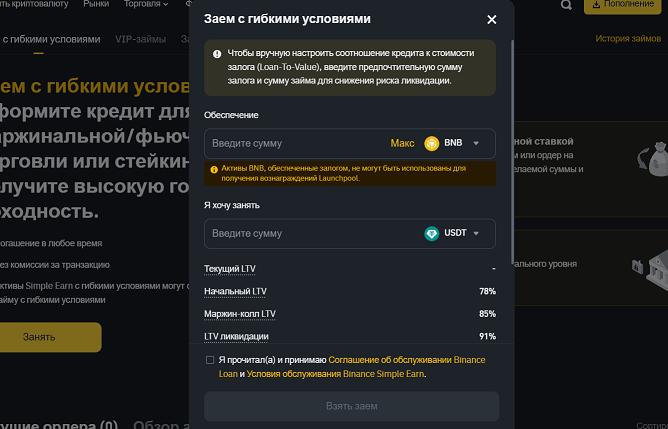Click the 91% liquidation LTV value
668x429 pixels.
coord(487,337)
